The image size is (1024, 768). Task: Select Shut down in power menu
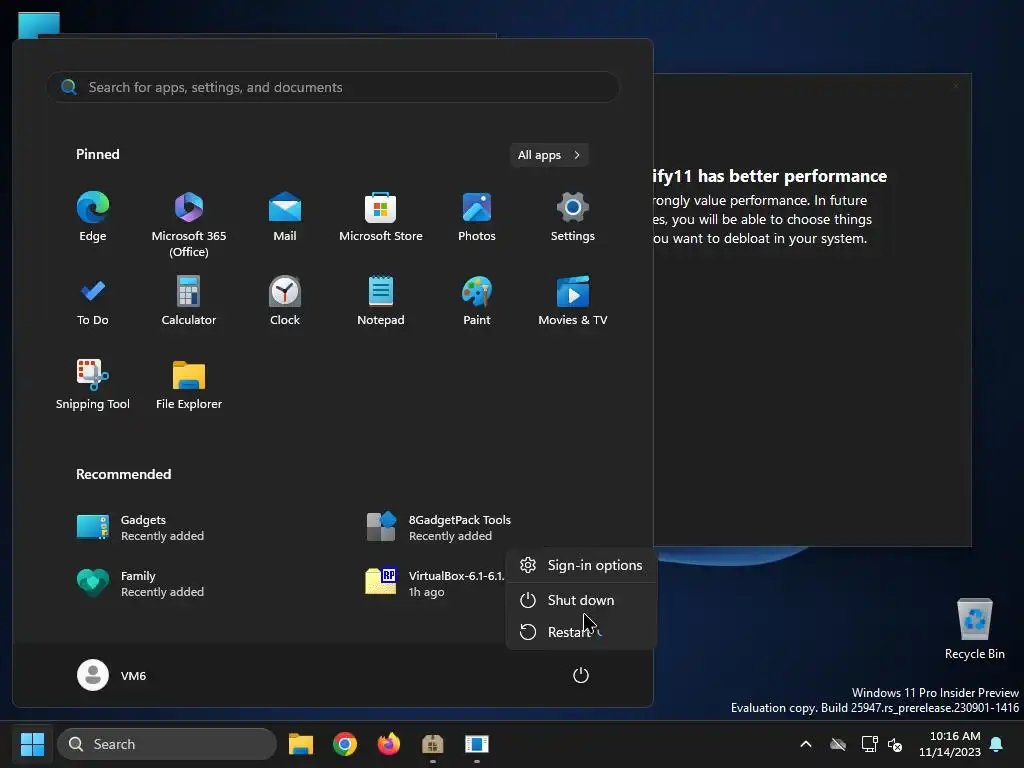coord(581,600)
